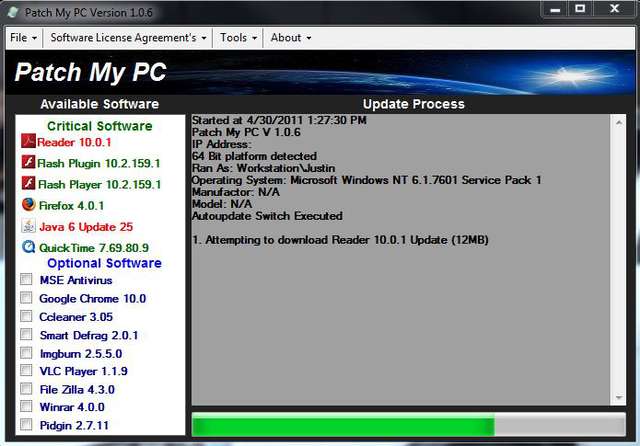The height and width of the screenshot is (446, 640).
Task: Click the log scrollbar up arrow
Action: click(619, 122)
